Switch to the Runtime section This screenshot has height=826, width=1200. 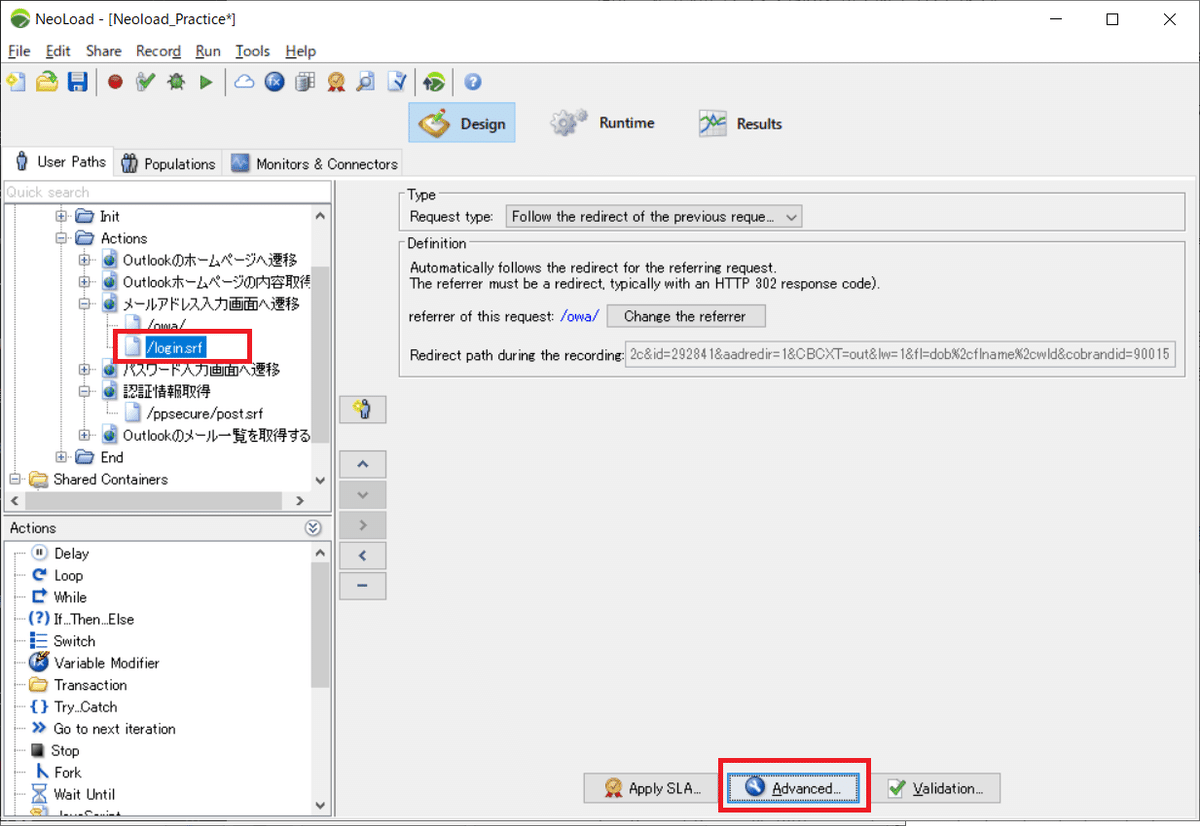click(x=603, y=123)
